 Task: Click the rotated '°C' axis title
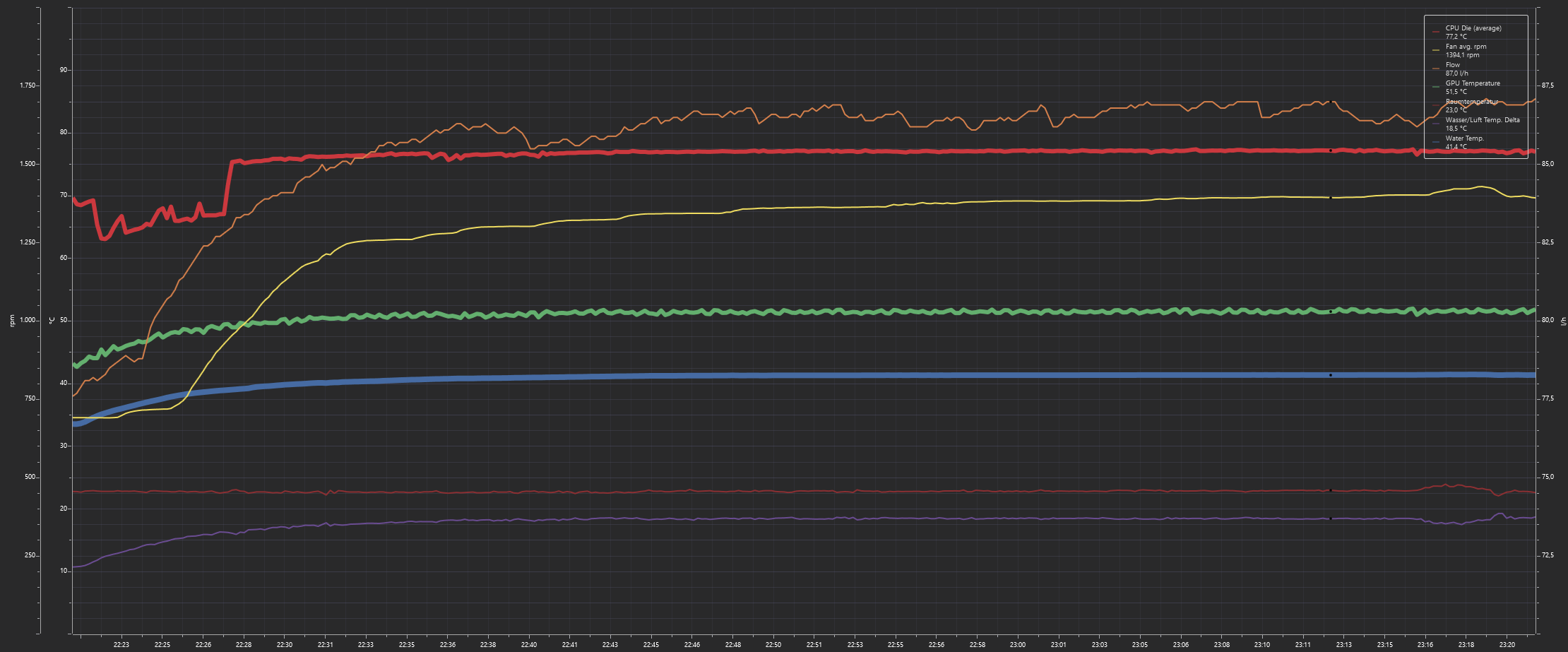(x=52, y=321)
